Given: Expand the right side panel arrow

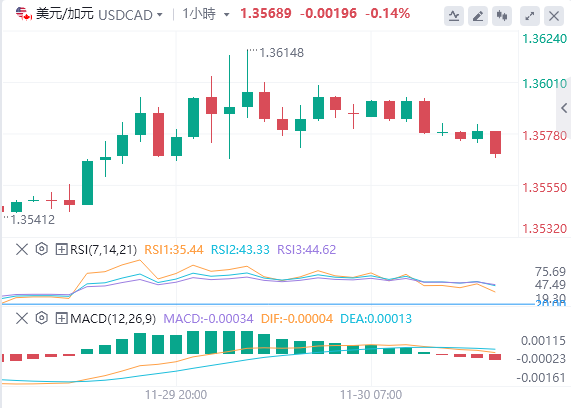Looking at the screenshot, I should tap(564, 108).
